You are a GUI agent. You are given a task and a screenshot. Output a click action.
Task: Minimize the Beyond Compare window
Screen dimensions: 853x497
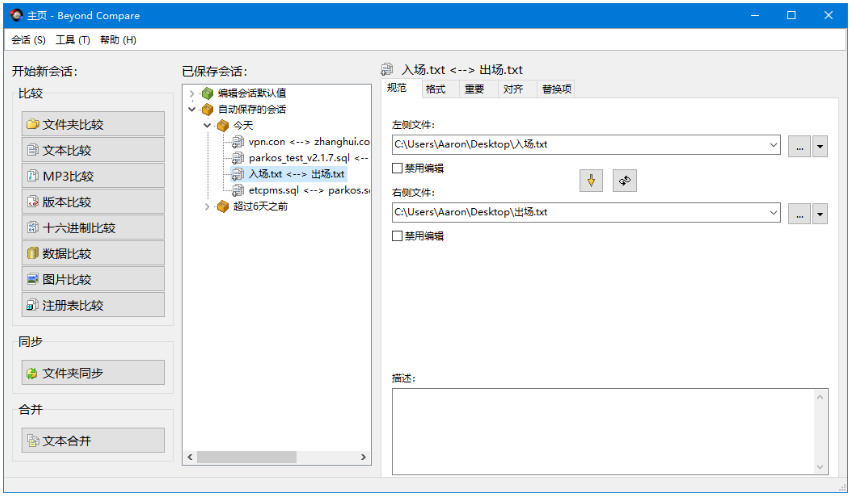[755, 15]
